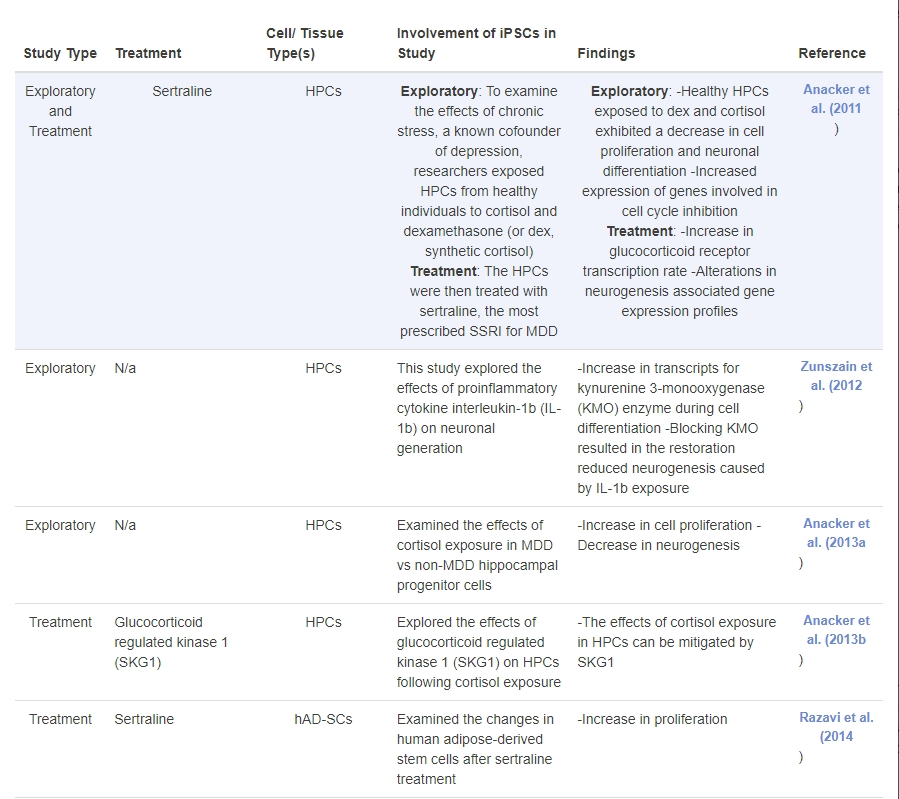The height and width of the screenshot is (799, 899).
Task: Click the KMO enzyme findings paragraph
Action: click(673, 428)
